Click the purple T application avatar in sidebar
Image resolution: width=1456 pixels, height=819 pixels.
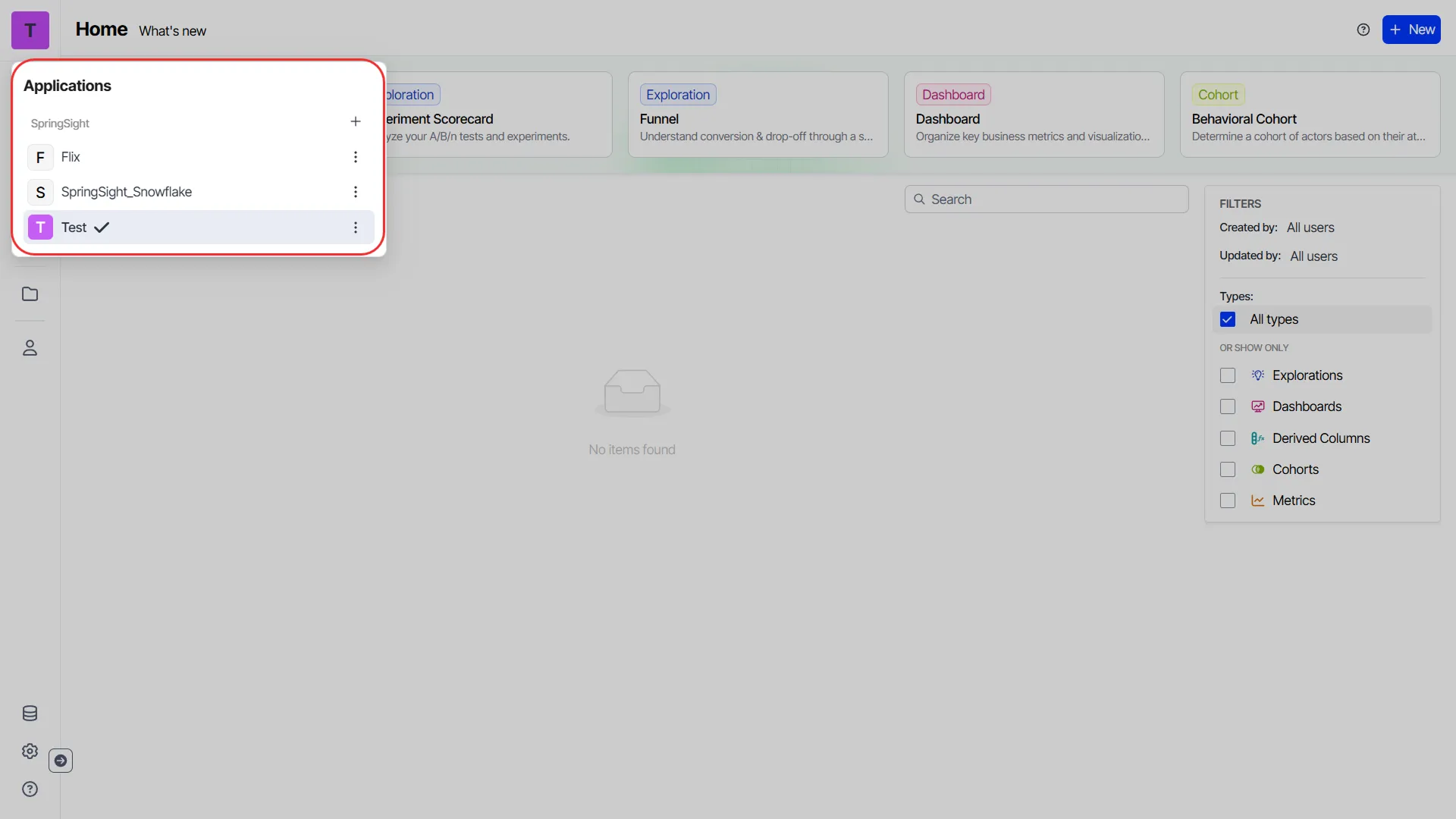point(30,30)
